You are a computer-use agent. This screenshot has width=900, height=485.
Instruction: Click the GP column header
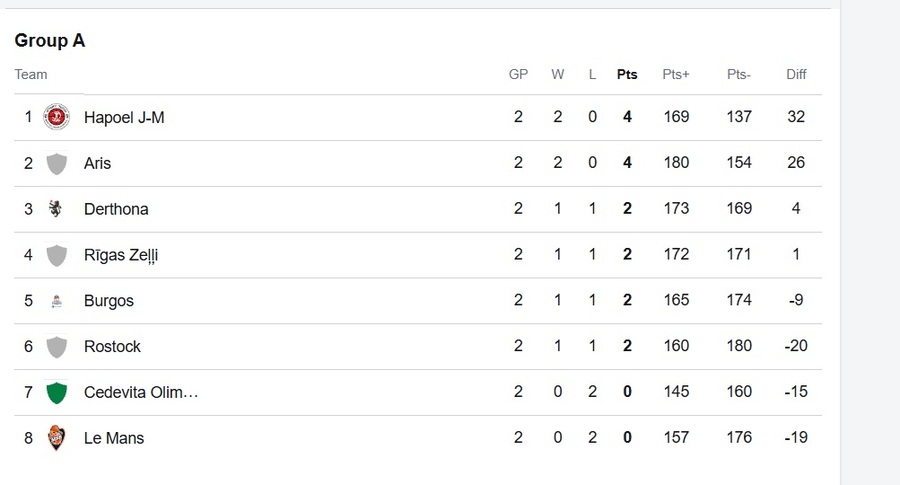[518, 75]
